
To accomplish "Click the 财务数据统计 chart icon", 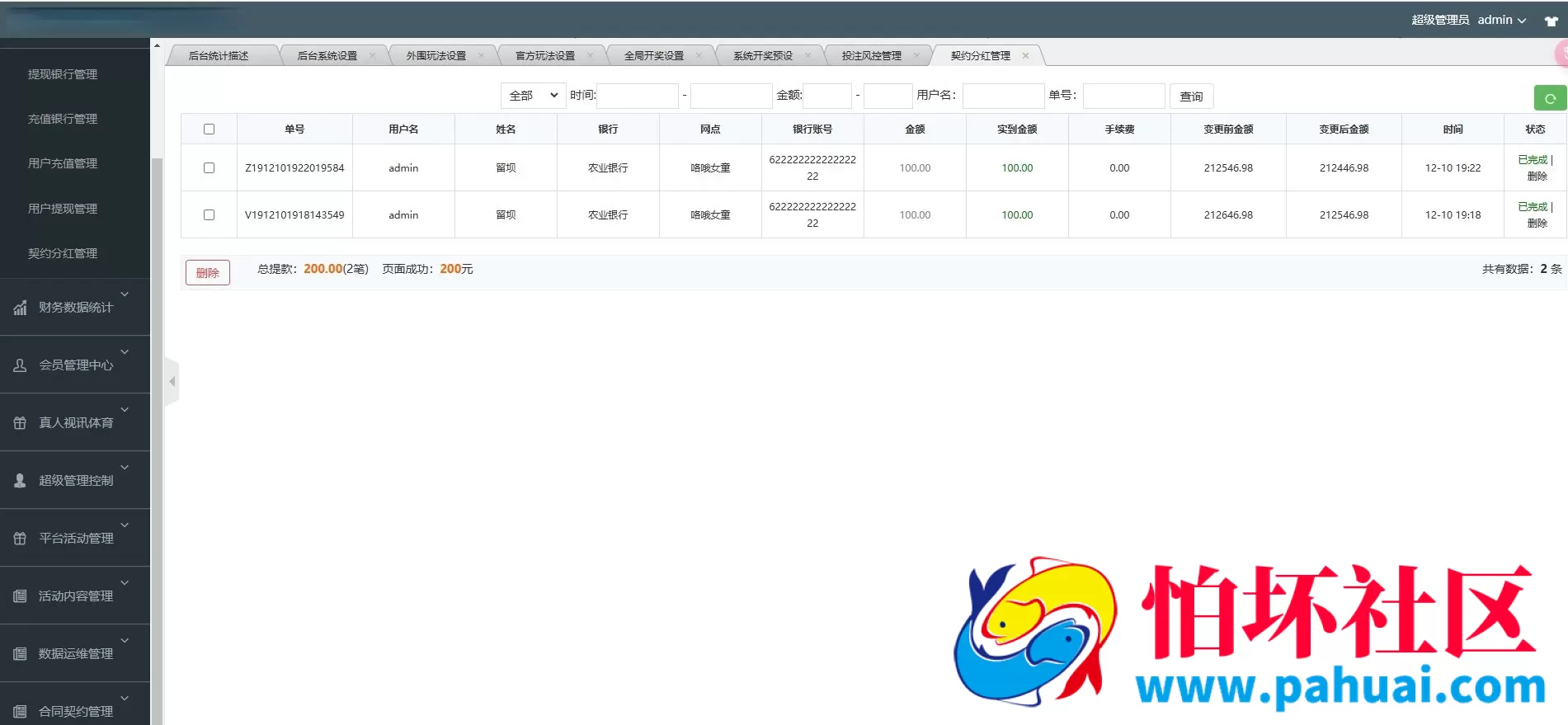I will (x=20, y=308).
